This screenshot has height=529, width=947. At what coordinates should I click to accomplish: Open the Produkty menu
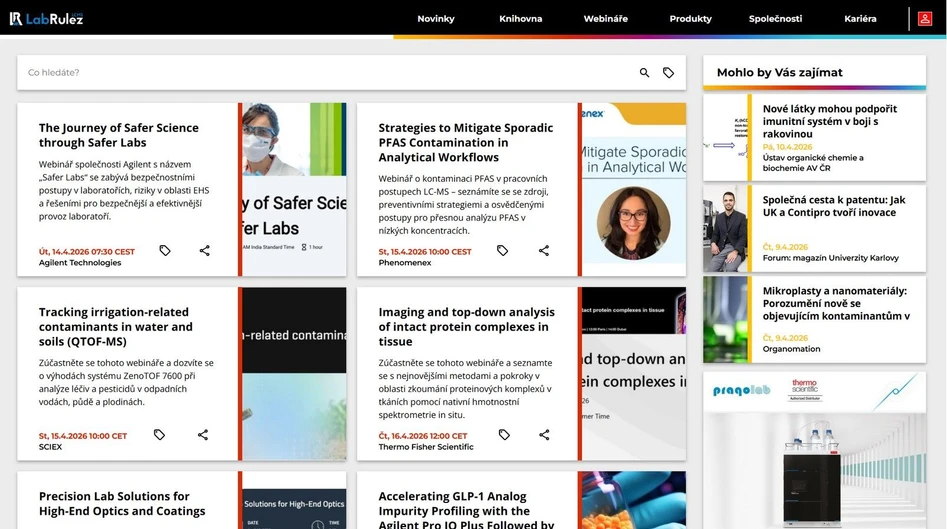(x=690, y=19)
